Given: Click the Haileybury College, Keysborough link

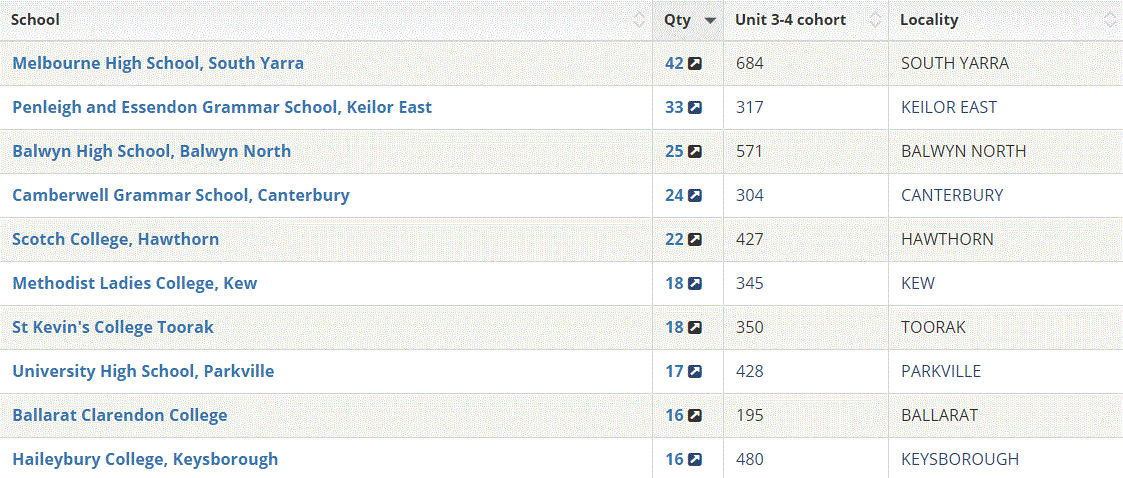Looking at the screenshot, I should pyautogui.click(x=145, y=459).
